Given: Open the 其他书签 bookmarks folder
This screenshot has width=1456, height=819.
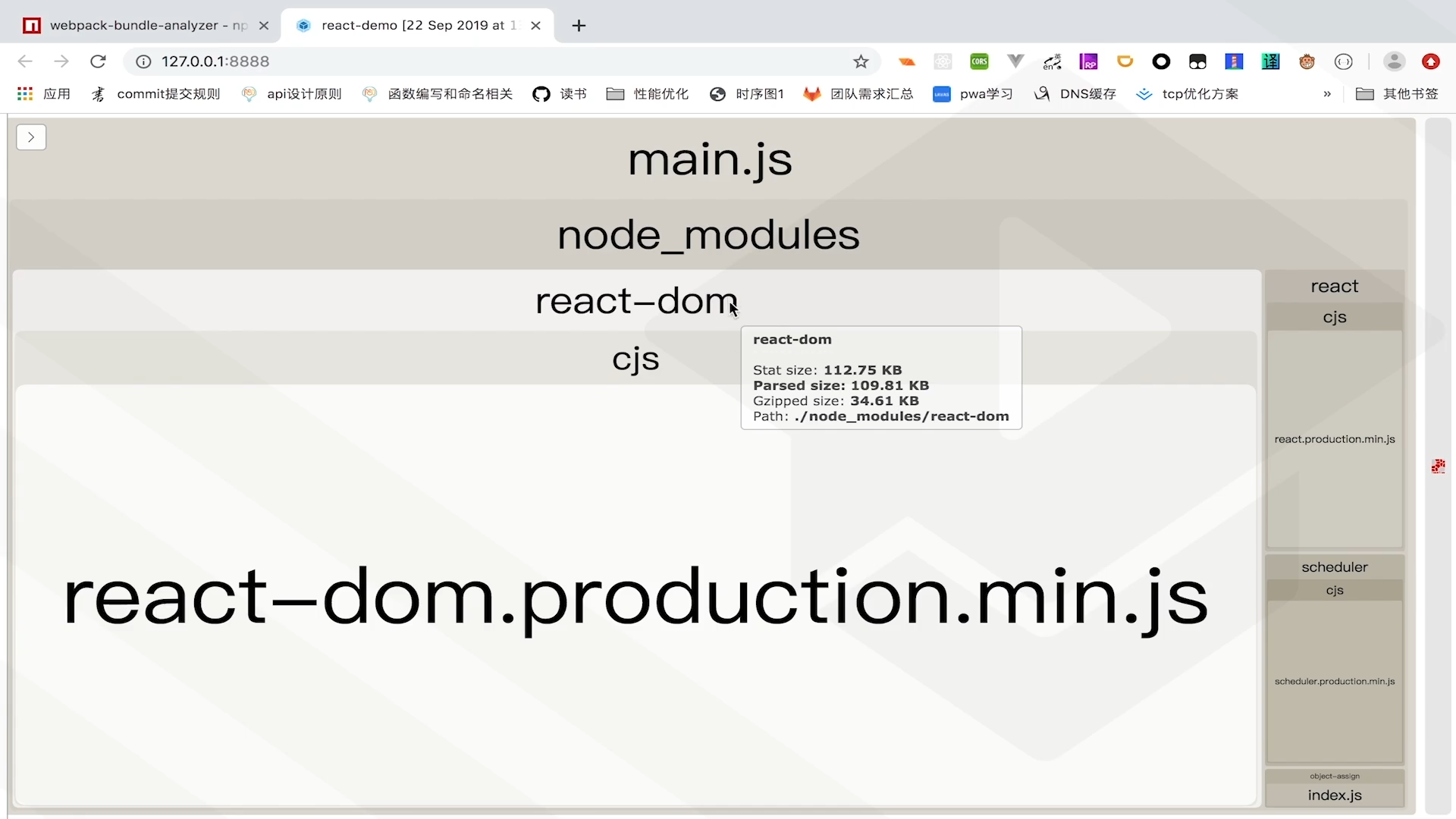Looking at the screenshot, I should coord(1397,94).
